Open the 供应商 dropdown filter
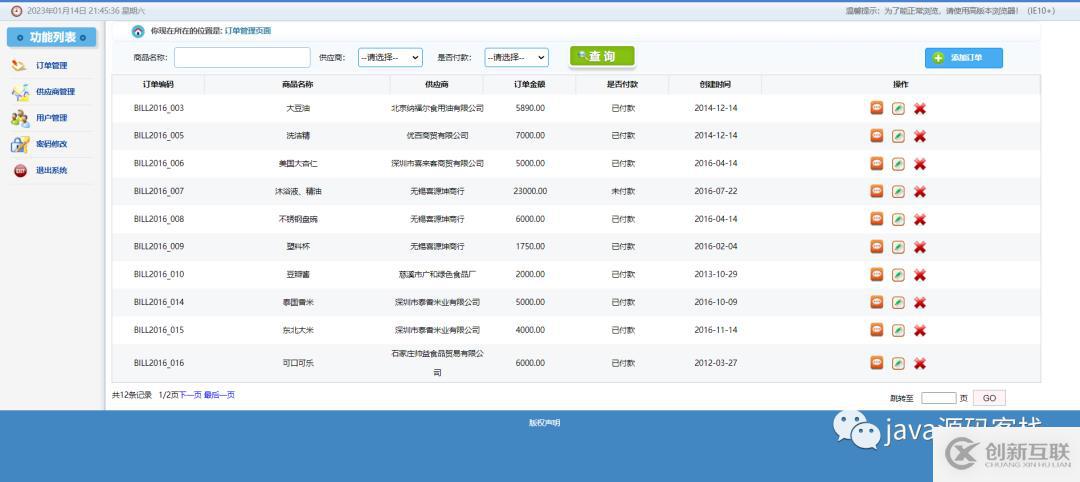The image size is (1080, 482). (x=390, y=58)
